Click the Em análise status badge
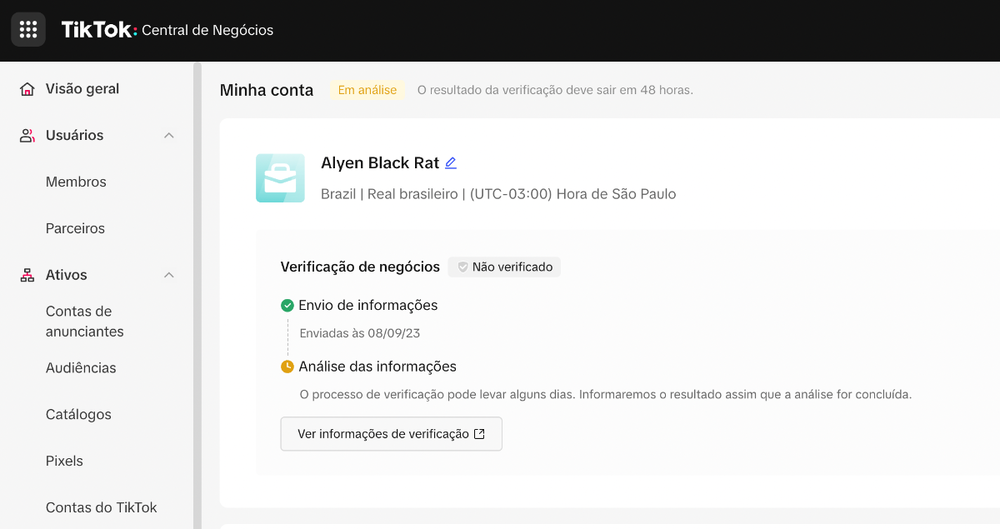Image resolution: width=1000 pixels, height=529 pixels. tap(367, 90)
